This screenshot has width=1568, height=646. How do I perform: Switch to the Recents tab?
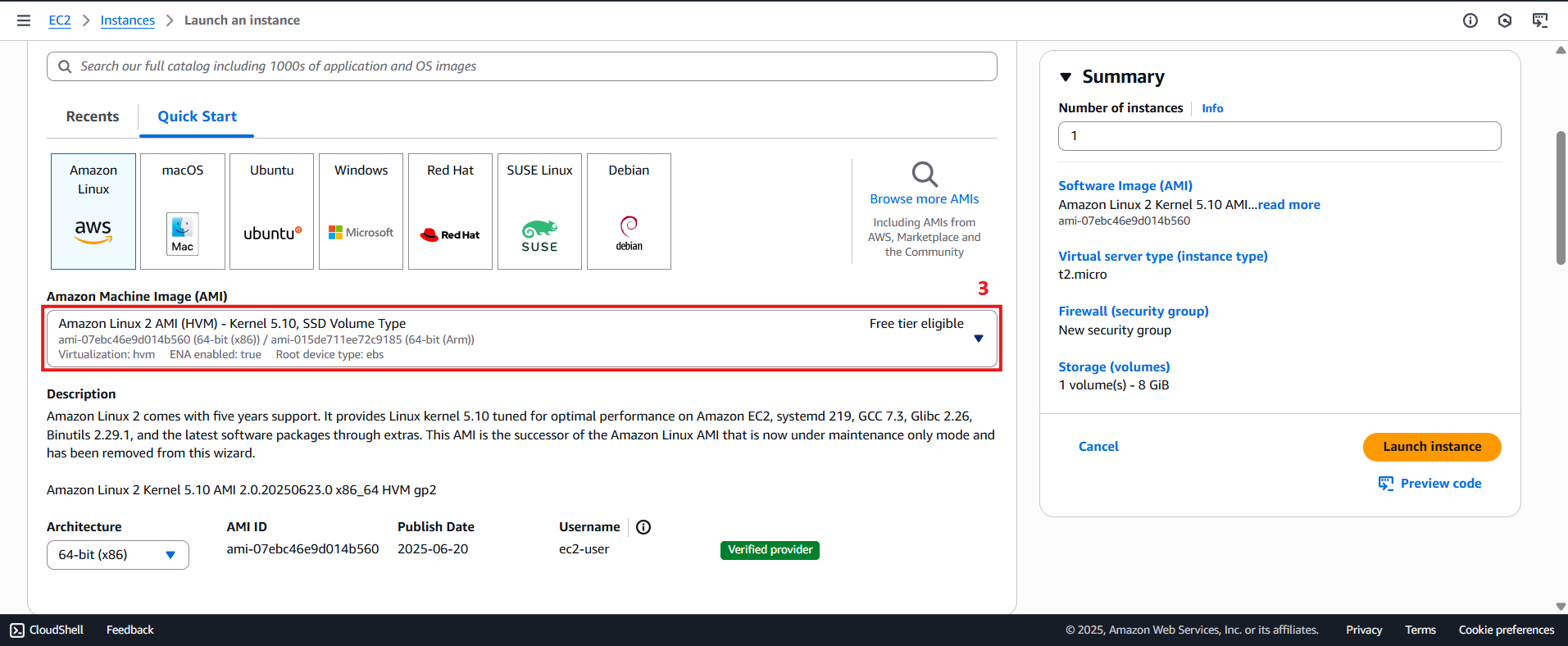[x=93, y=116]
